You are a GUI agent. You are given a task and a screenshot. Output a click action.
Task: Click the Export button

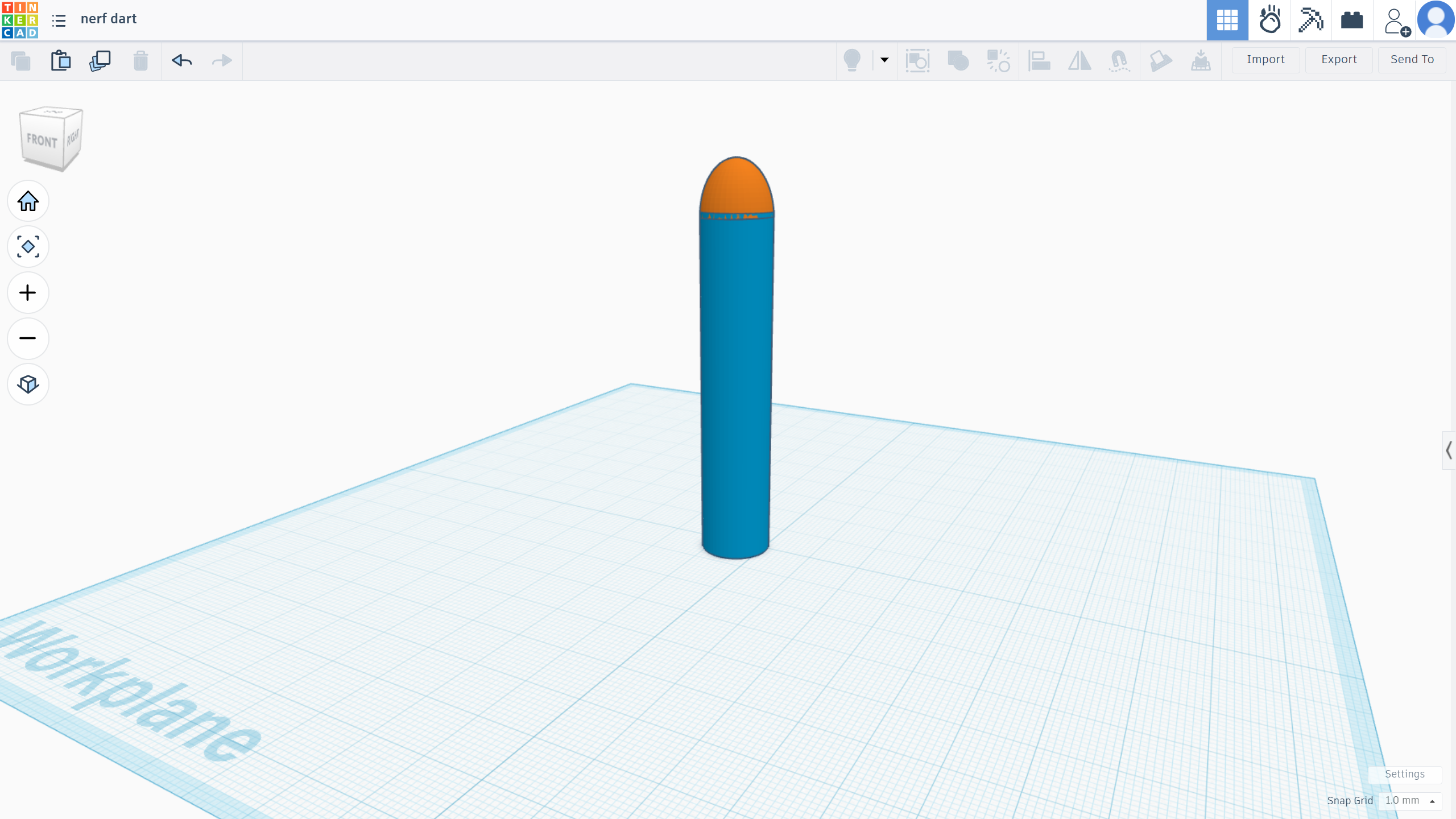pos(1339,60)
